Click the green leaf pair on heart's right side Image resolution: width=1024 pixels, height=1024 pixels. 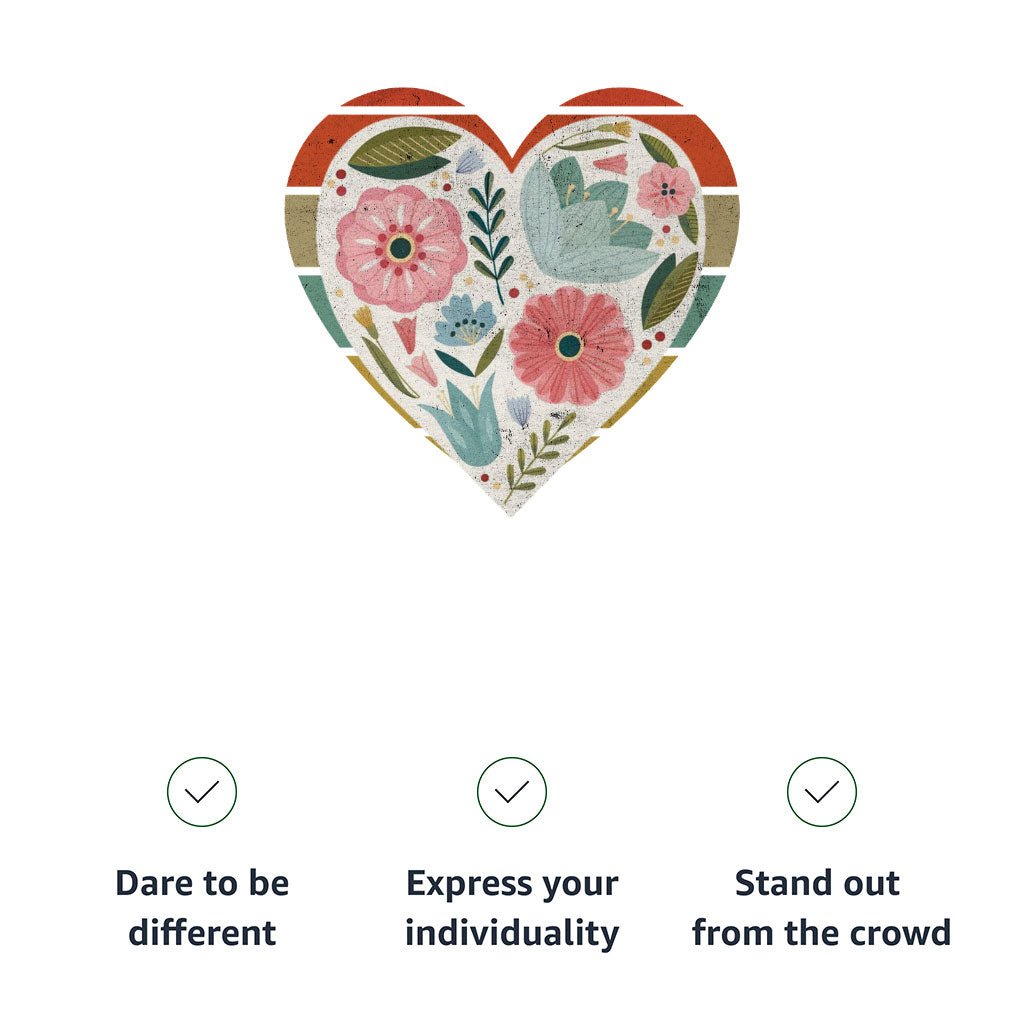coord(670,290)
